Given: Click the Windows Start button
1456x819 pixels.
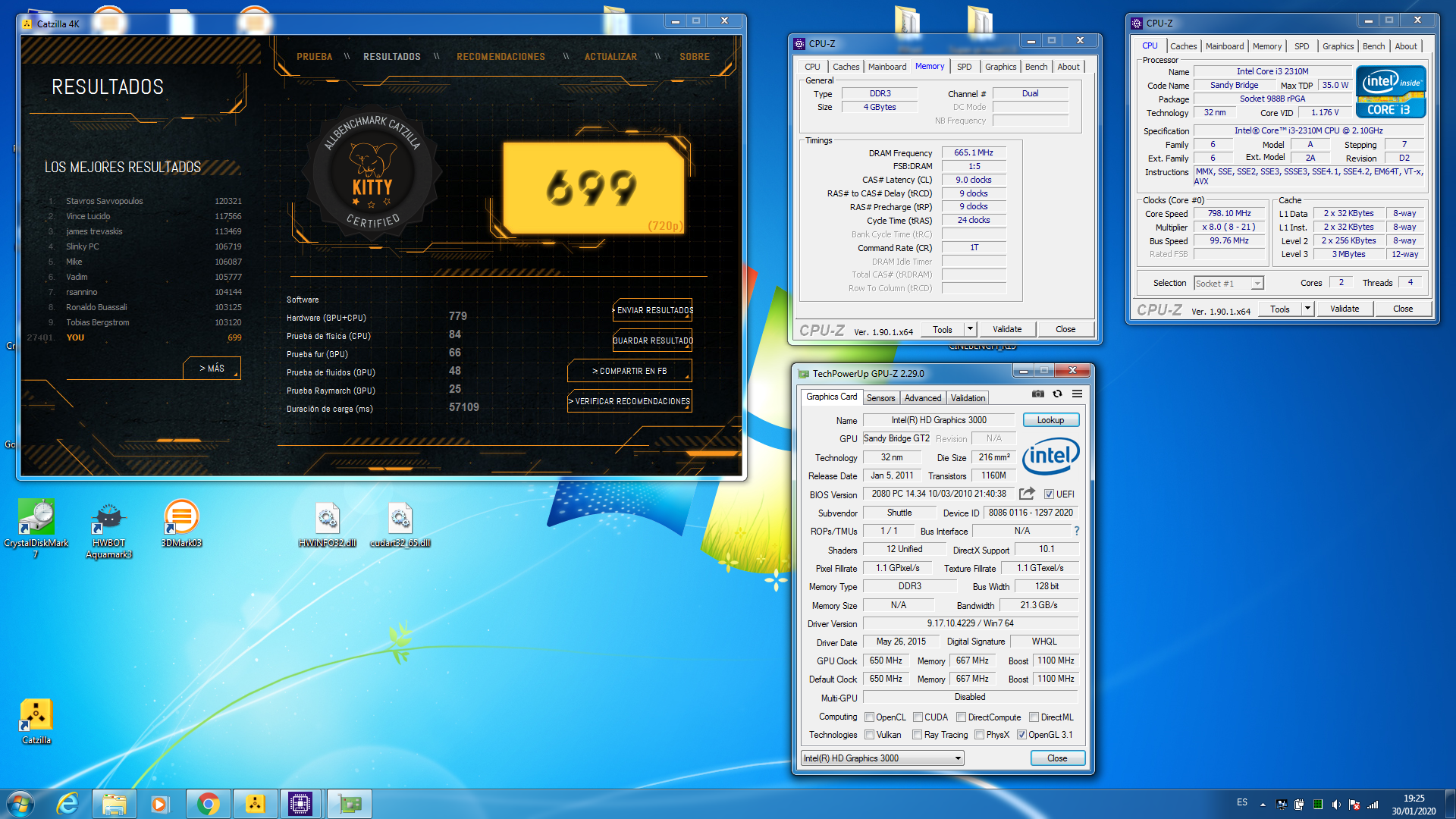Looking at the screenshot, I should (x=20, y=804).
